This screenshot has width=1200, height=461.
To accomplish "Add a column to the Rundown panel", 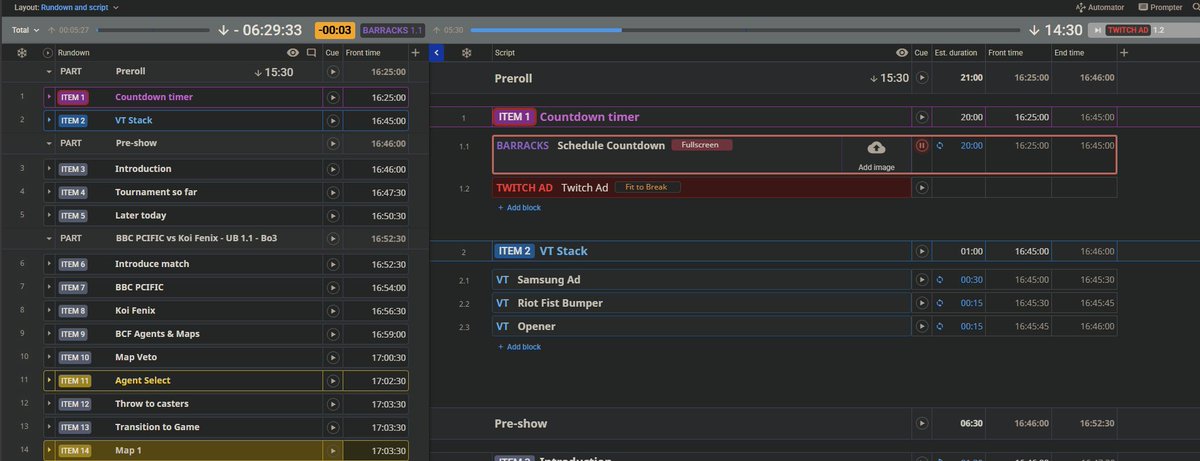I will pyautogui.click(x=416, y=52).
